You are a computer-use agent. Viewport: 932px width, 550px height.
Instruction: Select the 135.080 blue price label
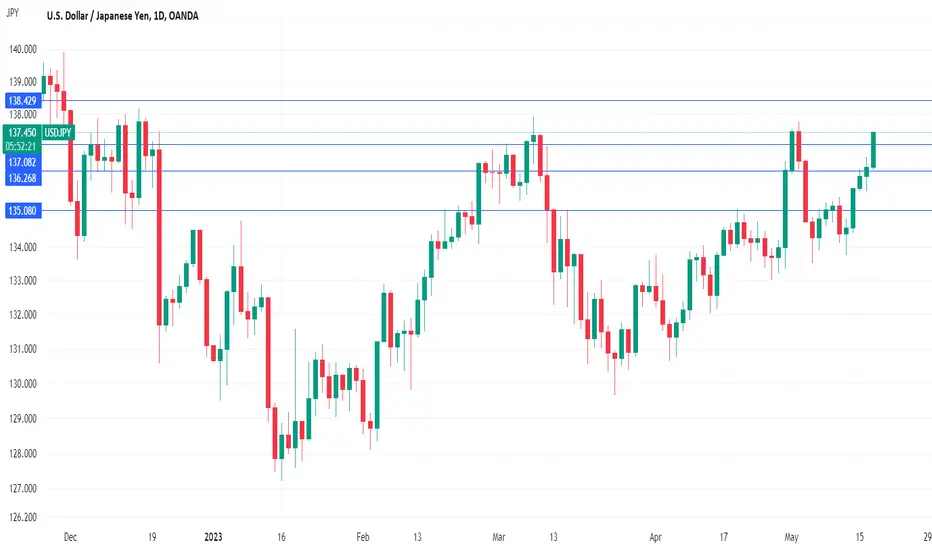point(23,210)
